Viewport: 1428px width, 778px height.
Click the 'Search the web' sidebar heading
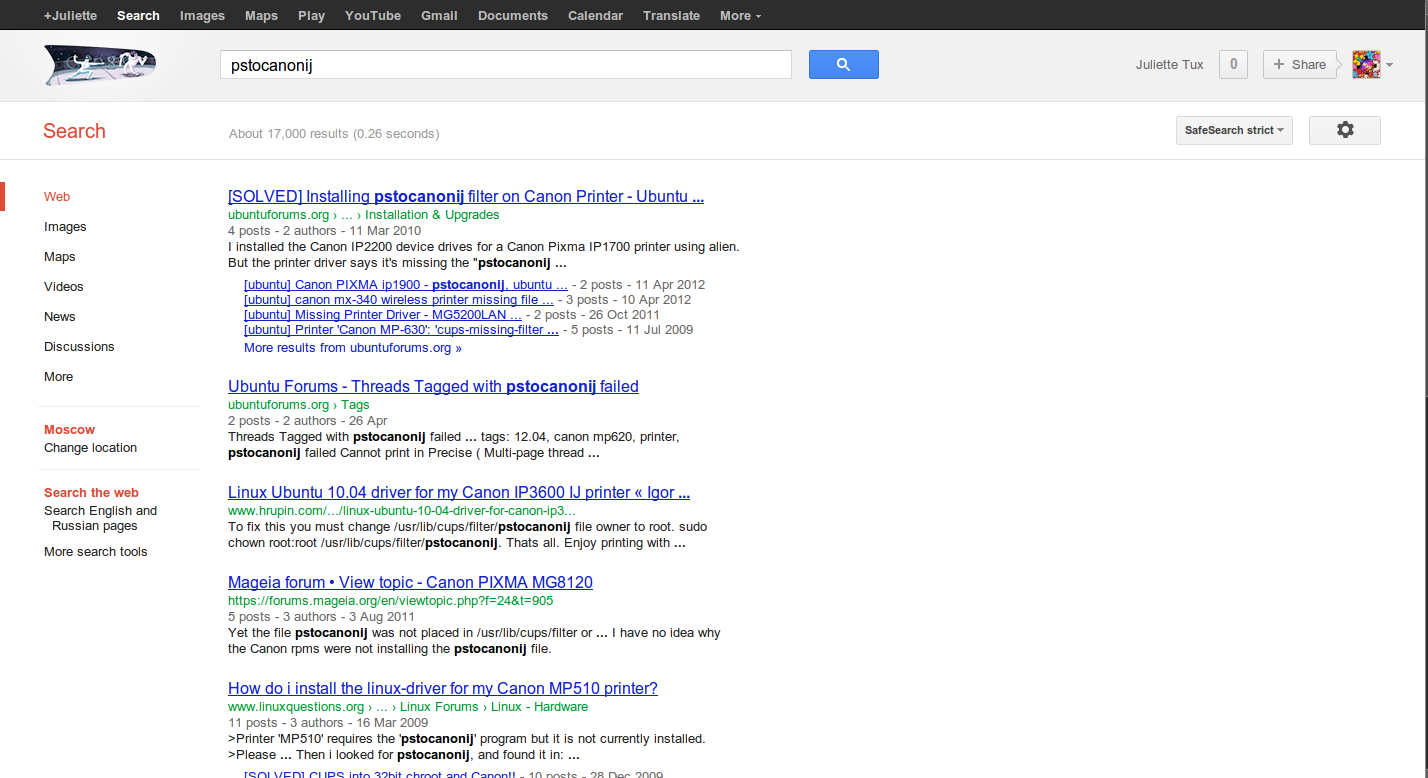coord(91,493)
